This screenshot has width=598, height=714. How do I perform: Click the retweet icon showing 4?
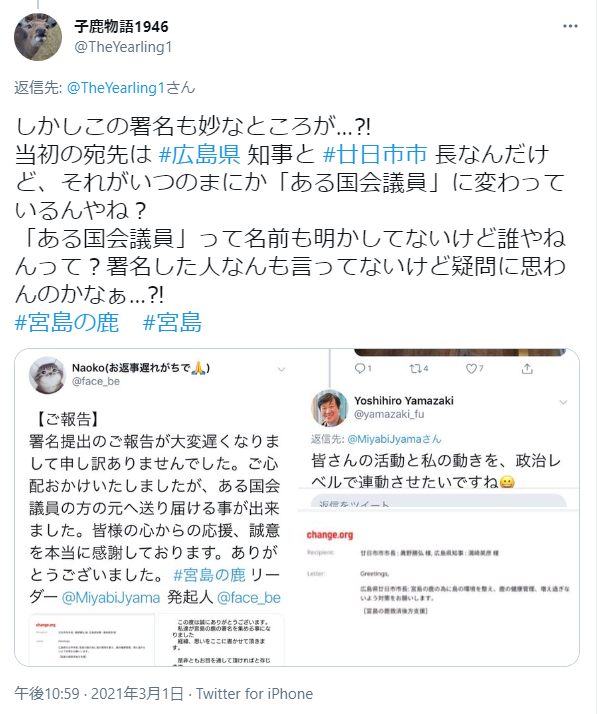pos(419,368)
